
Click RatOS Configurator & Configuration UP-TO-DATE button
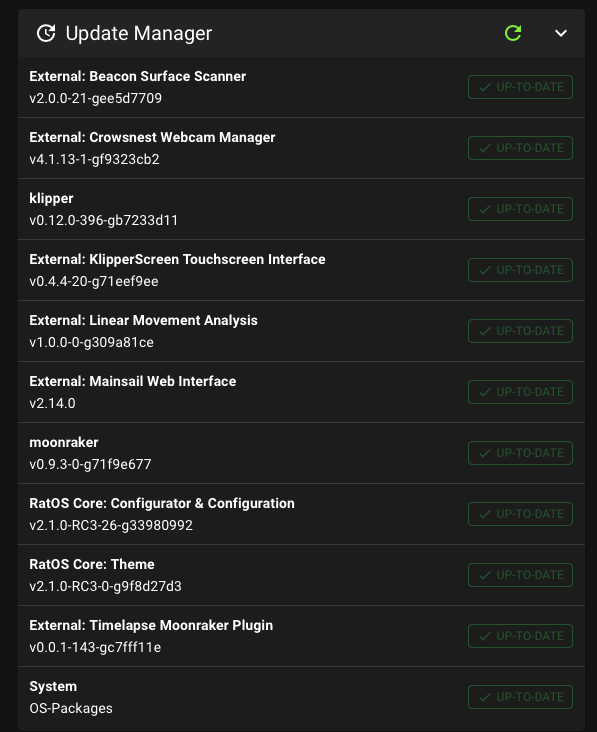pyautogui.click(x=520, y=514)
